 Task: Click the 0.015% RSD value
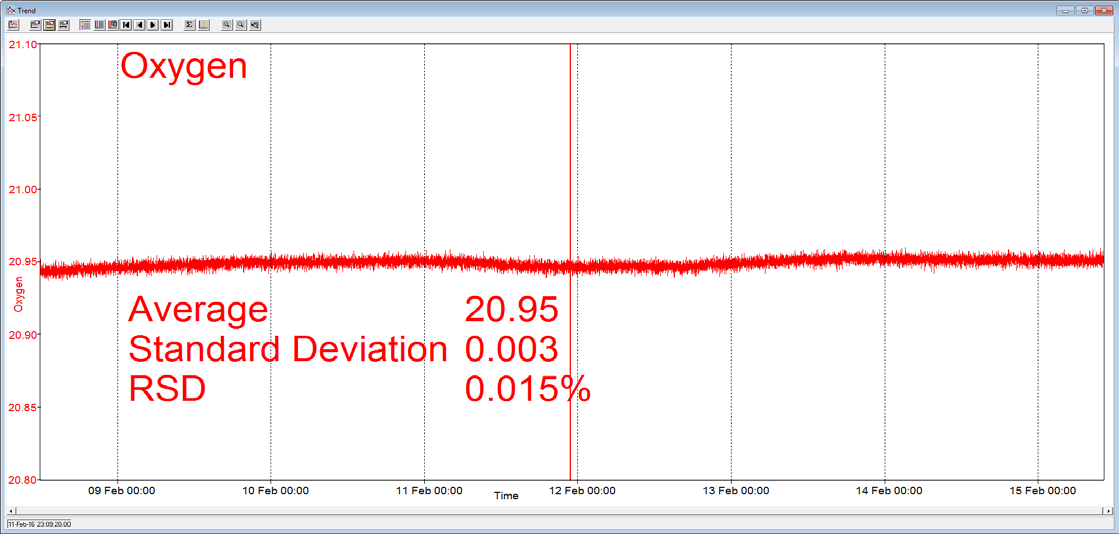pos(527,389)
